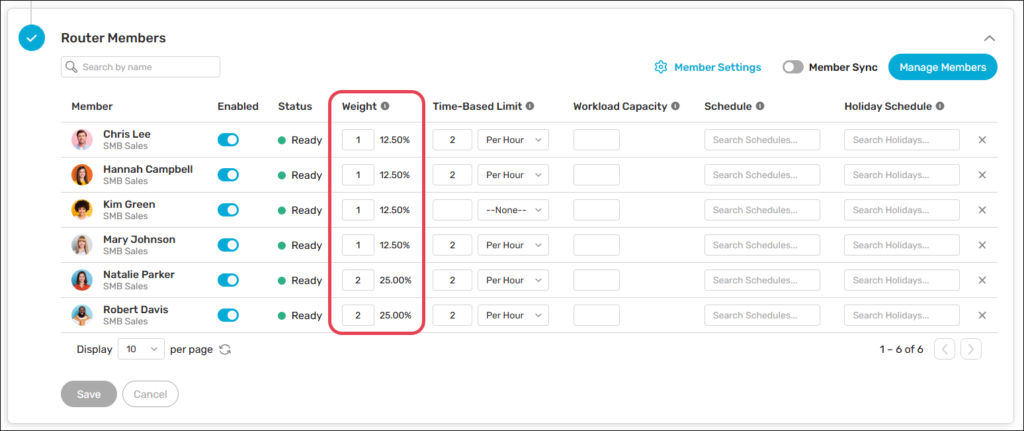Remove Chris Lee with the X icon
1024x431 pixels.
981,140
